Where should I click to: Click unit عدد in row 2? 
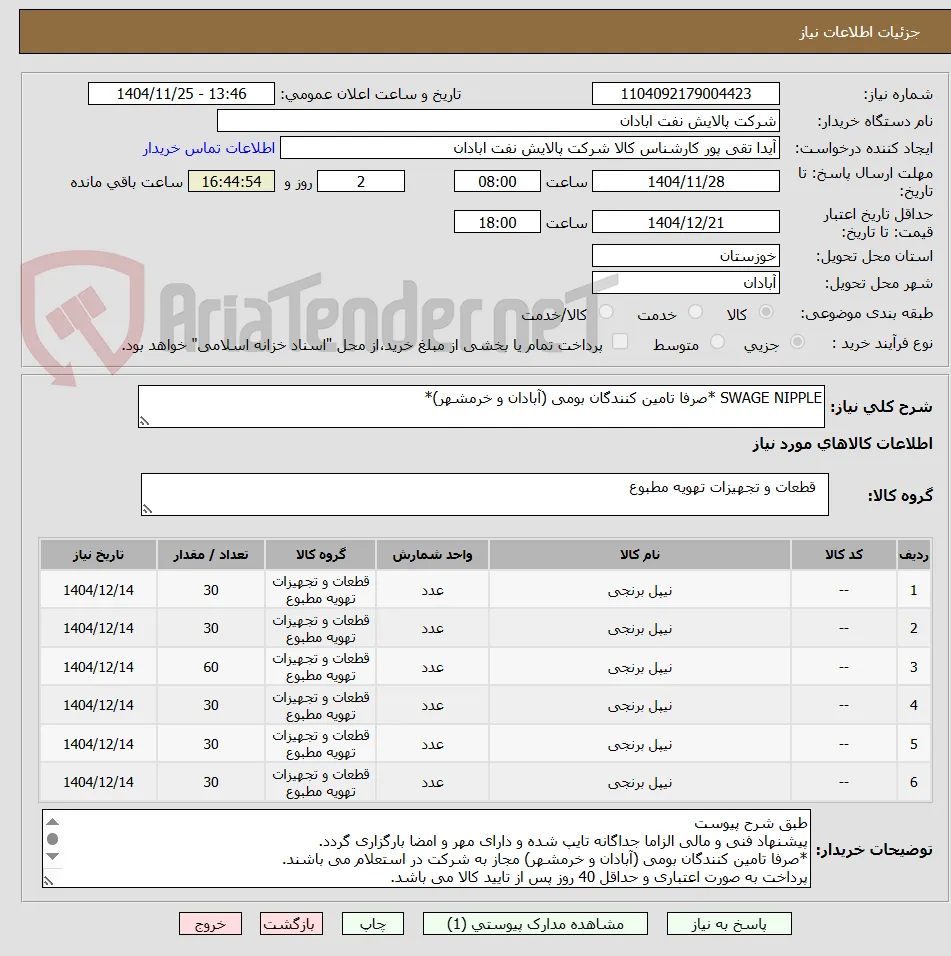pos(432,629)
